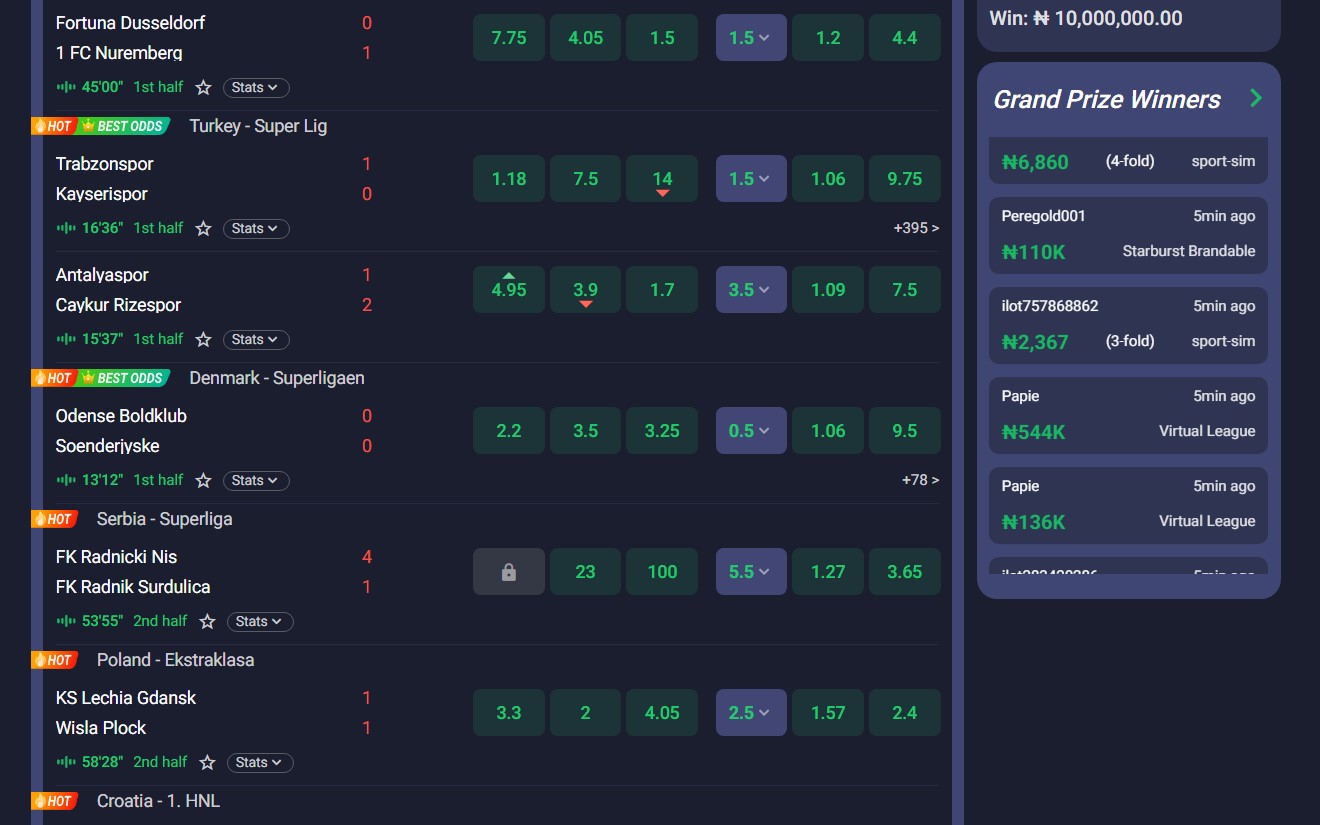The height and width of the screenshot is (825, 1320).
Task: Star the KS Lechia Gdansk match
Action: coord(207,763)
